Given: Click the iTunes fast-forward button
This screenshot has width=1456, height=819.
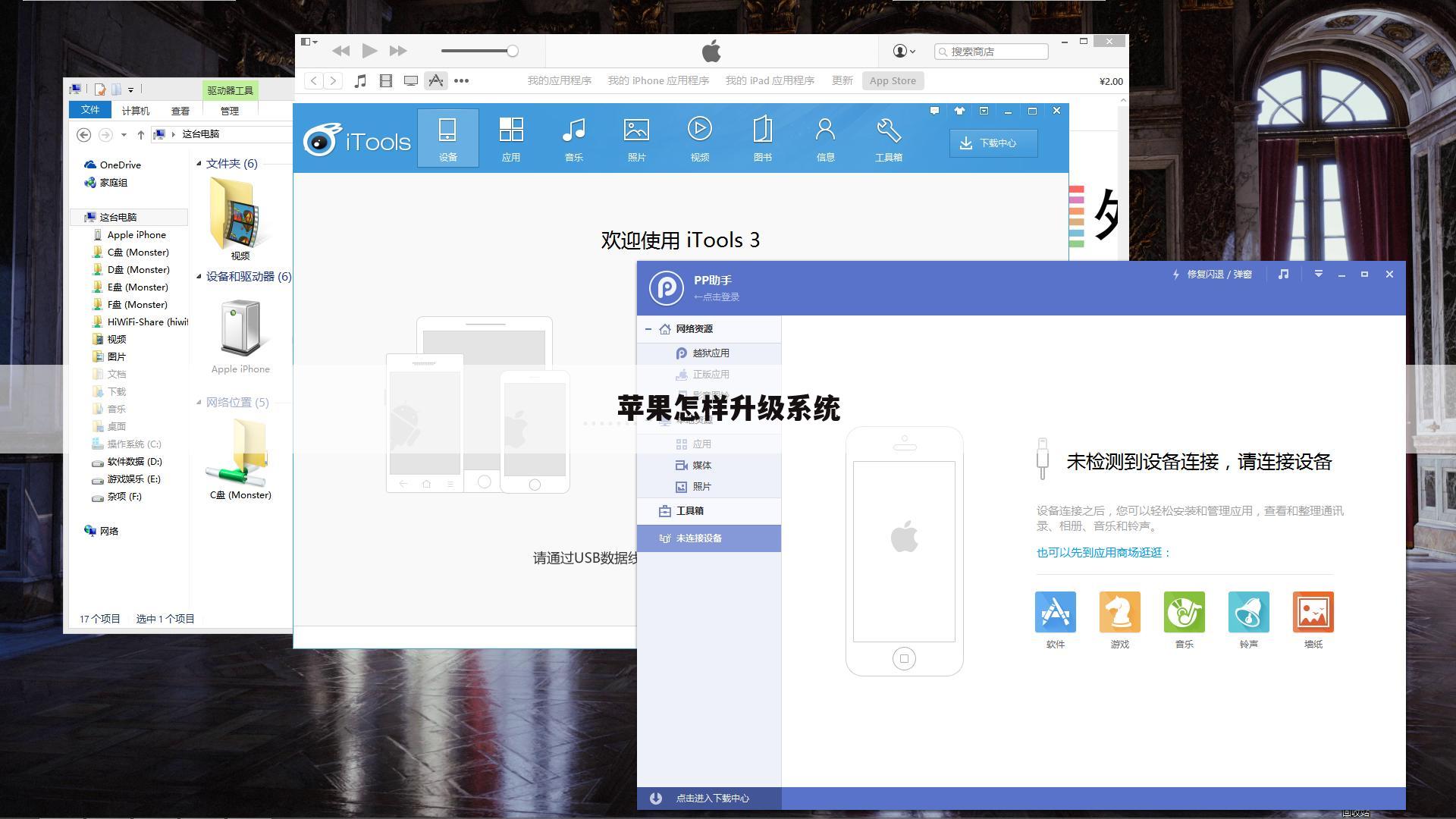Looking at the screenshot, I should pos(398,51).
